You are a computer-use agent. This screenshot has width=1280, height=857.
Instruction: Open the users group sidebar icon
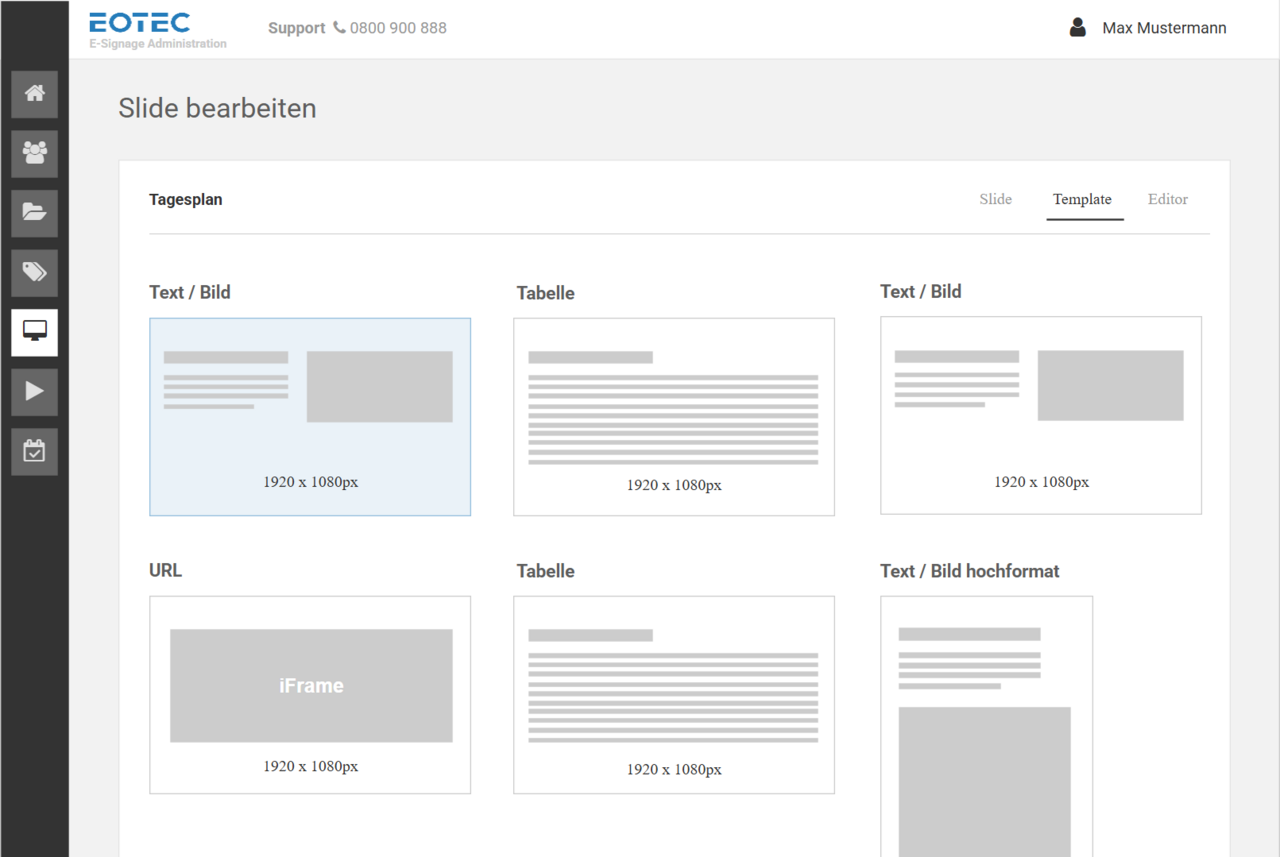tap(35, 153)
